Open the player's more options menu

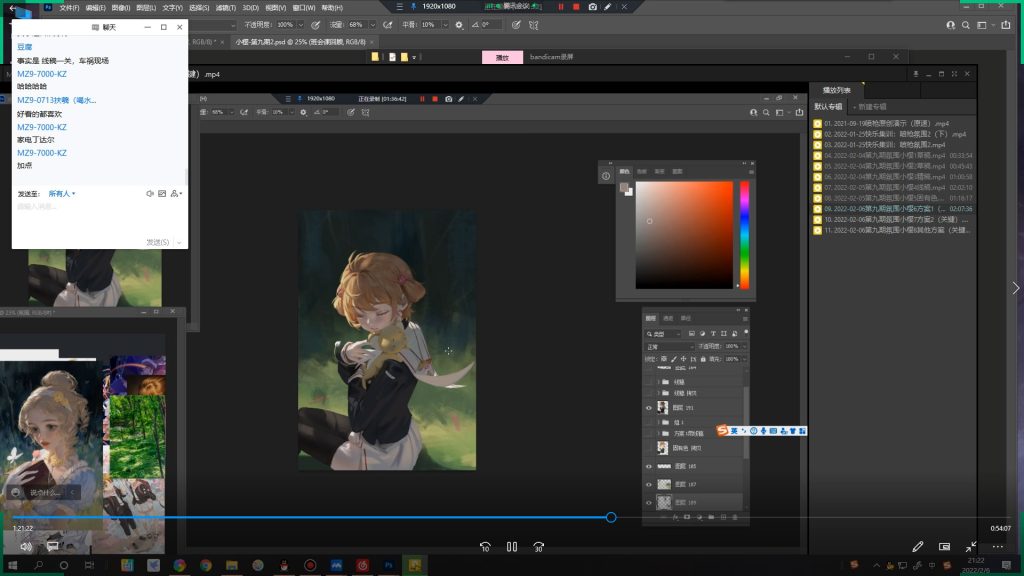coord(997,546)
